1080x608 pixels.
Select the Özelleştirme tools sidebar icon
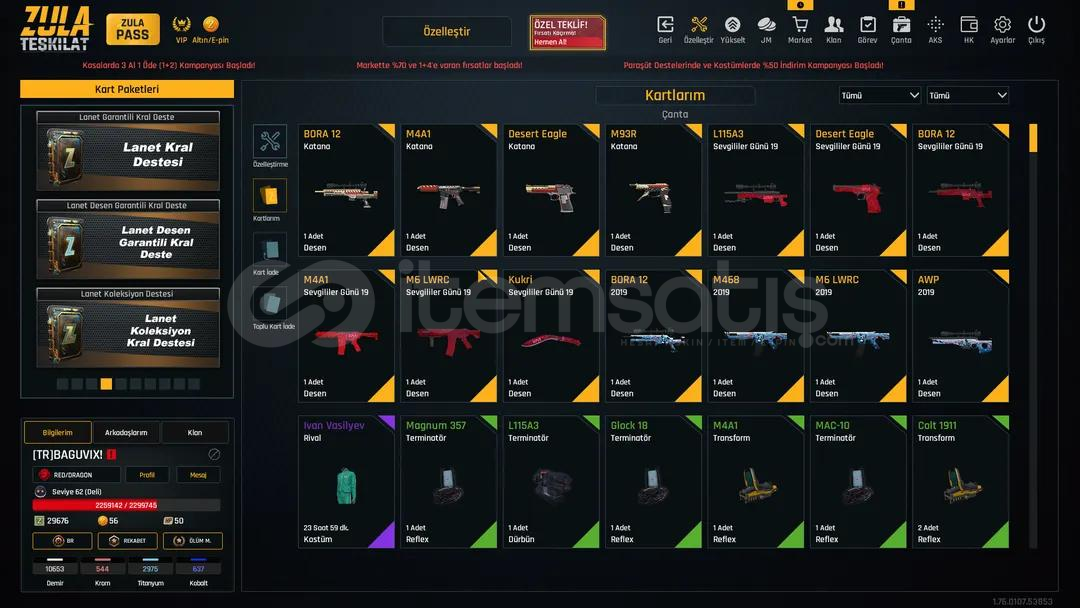pyautogui.click(x=270, y=142)
